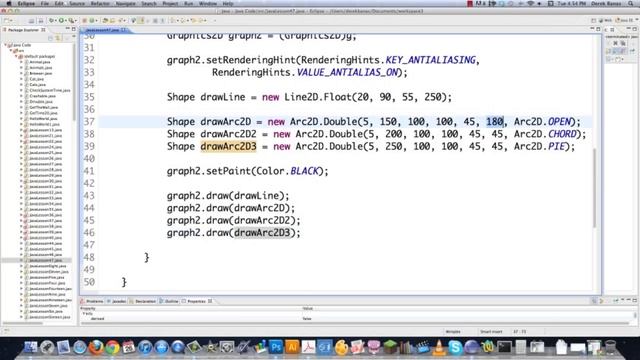Toggle Link with Editor in Package Explorer
The height and width of the screenshot is (360, 640).
(58, 38)
